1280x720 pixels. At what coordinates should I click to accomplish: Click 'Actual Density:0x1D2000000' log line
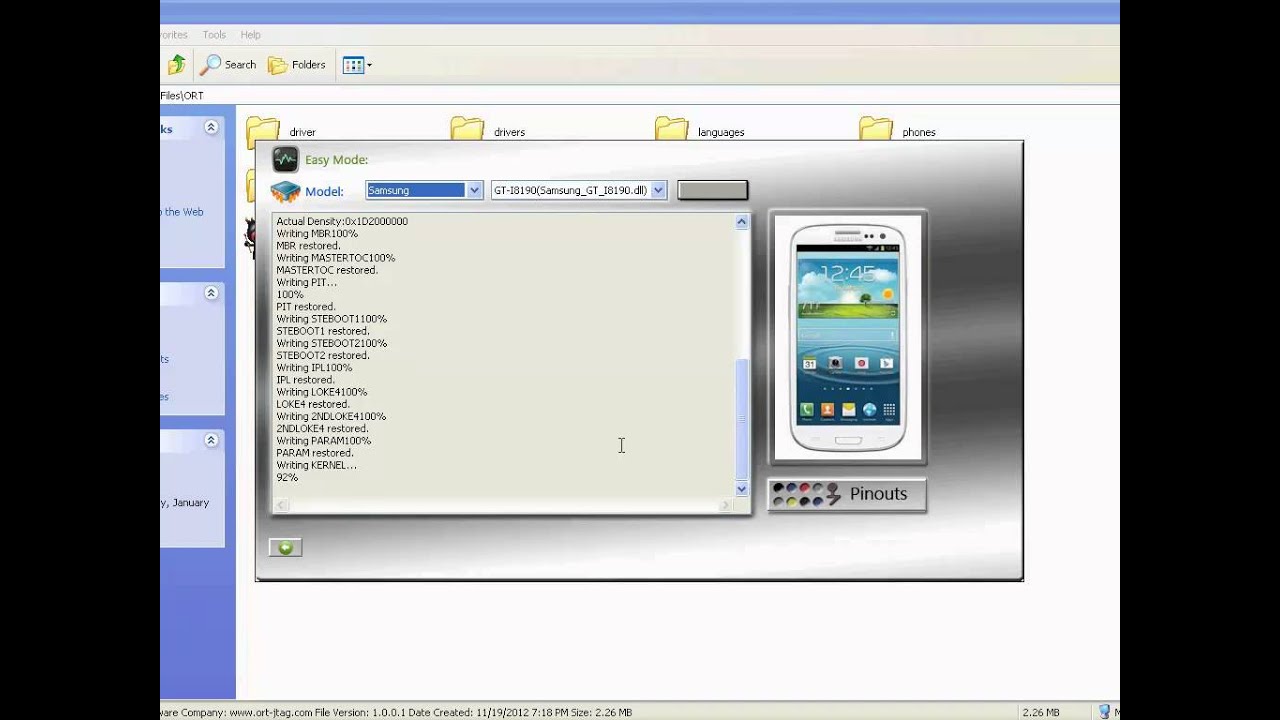click(342, 221)
